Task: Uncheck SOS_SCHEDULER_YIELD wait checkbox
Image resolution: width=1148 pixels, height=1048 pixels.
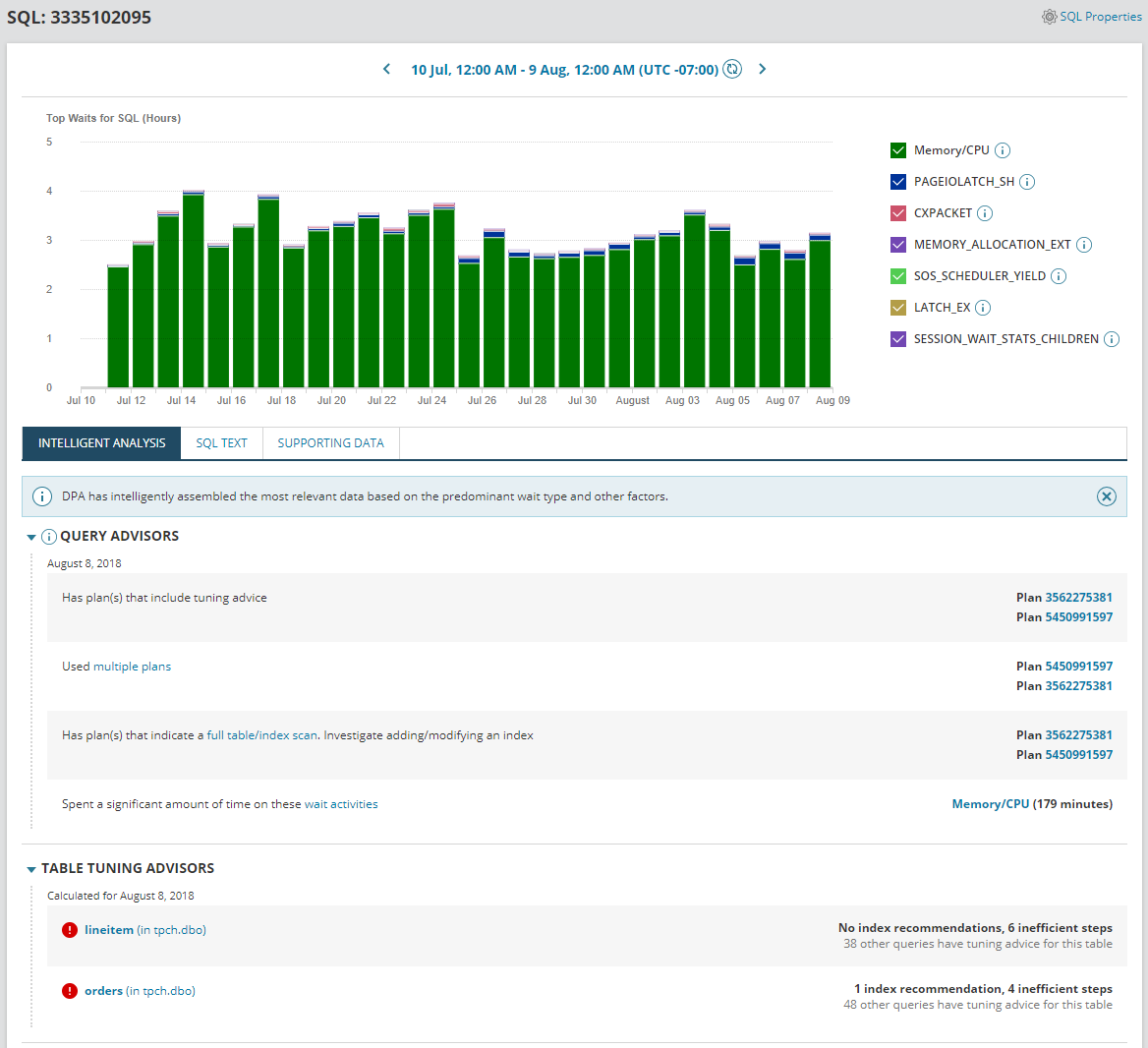Action: pyautogui.click(x=898, y=276)
